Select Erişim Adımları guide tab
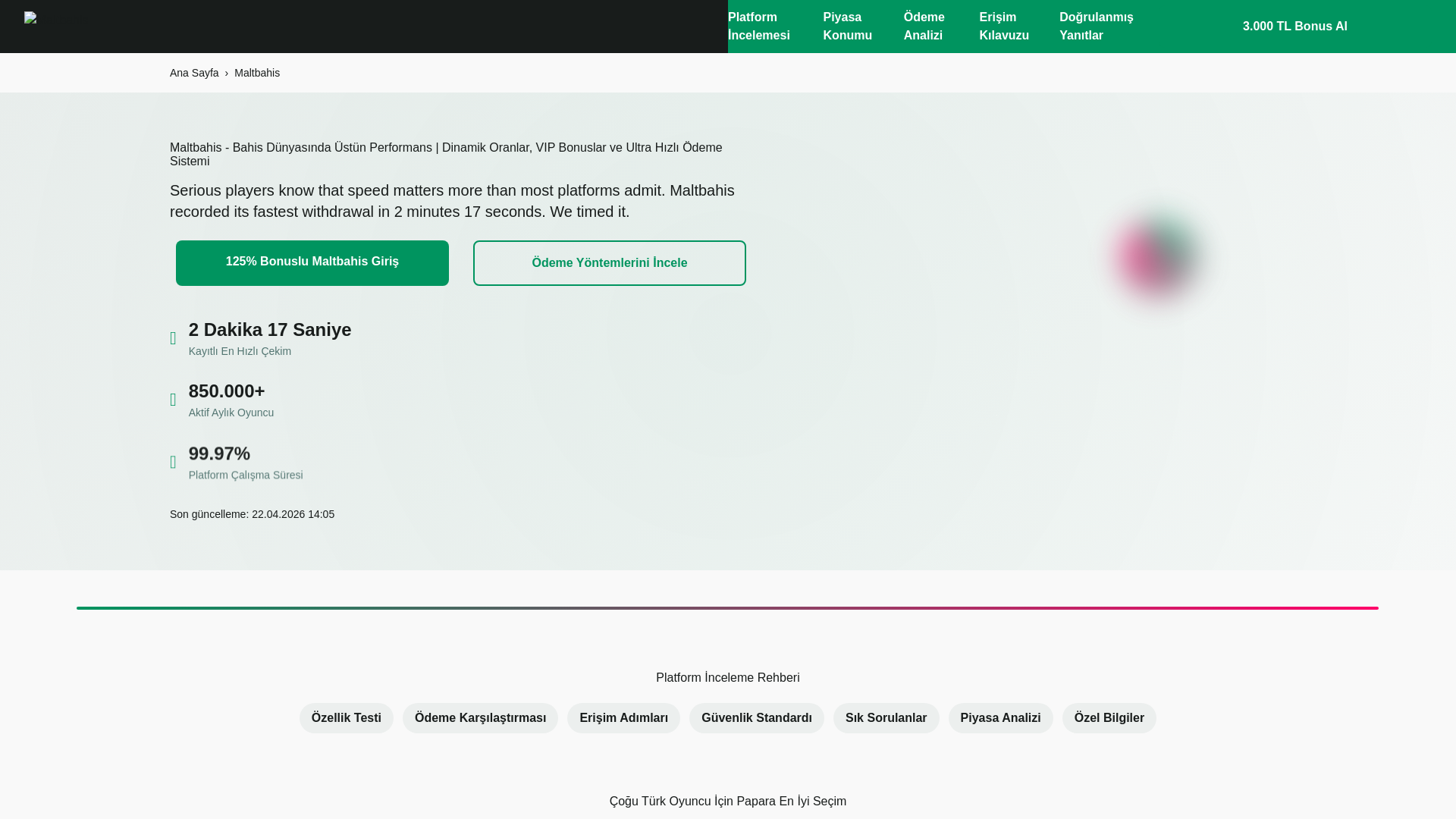The image size is (1456, 819). (623, 718)
